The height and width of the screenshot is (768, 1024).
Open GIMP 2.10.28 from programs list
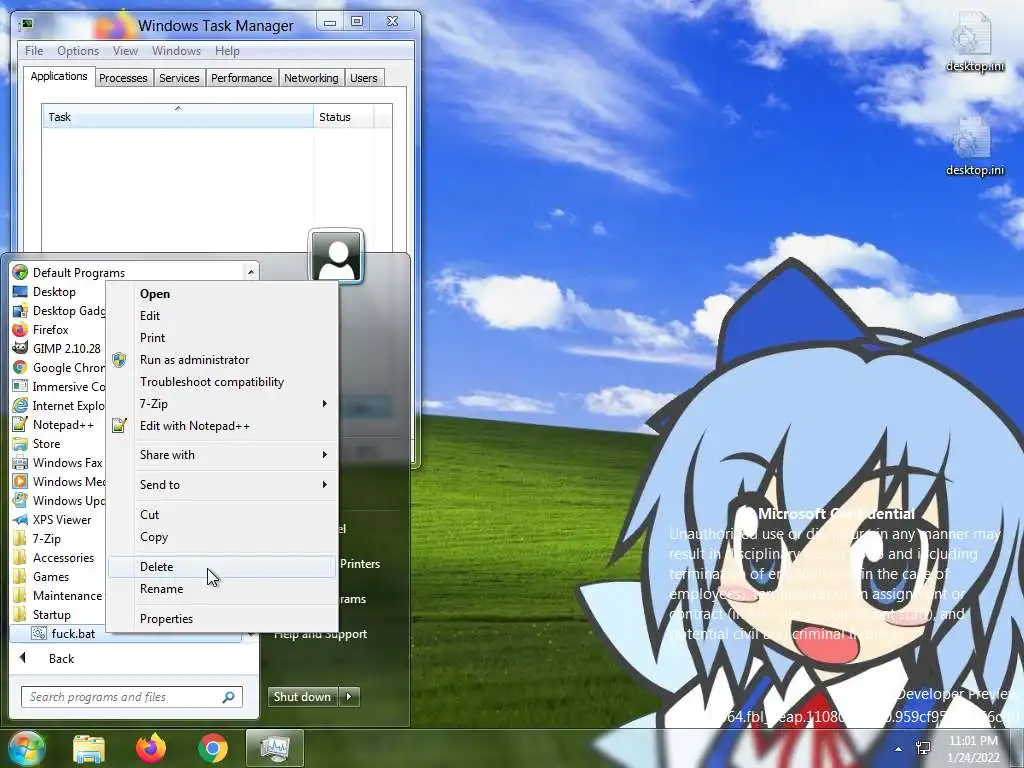click(x=57, y=348)
